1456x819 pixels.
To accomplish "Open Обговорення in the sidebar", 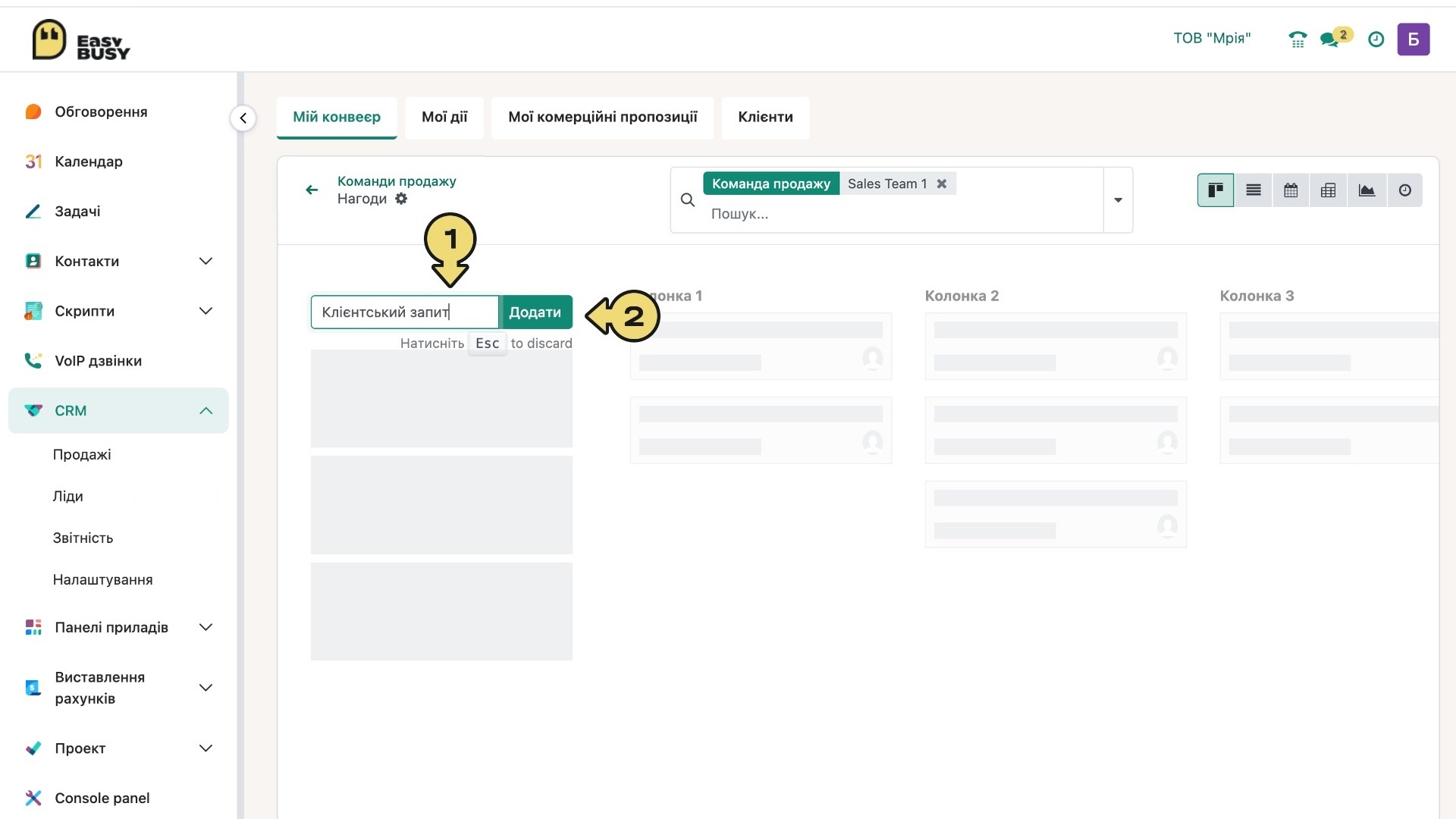I will [x=101, y=112].
